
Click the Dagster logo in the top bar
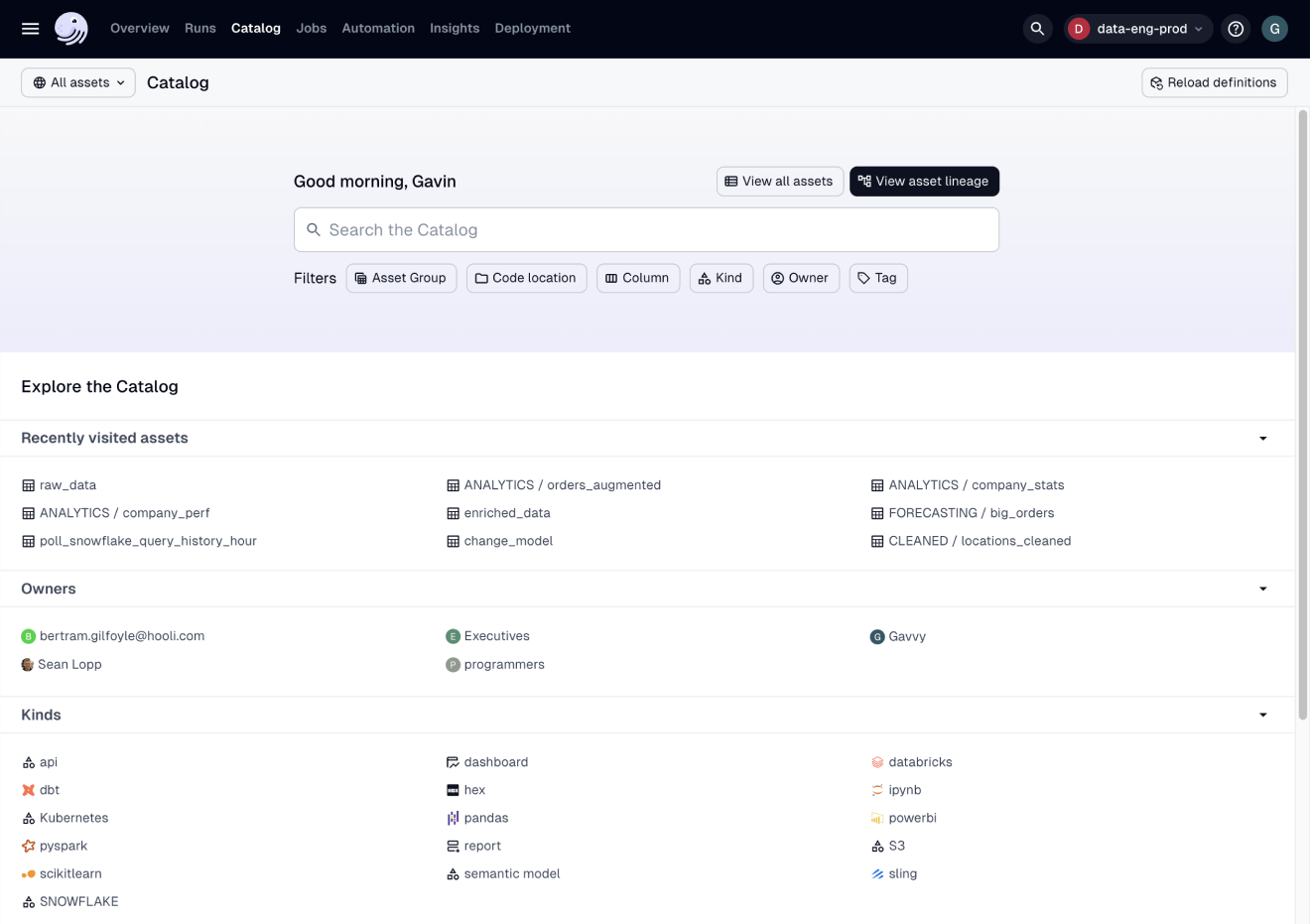click(x=69, y=28)
